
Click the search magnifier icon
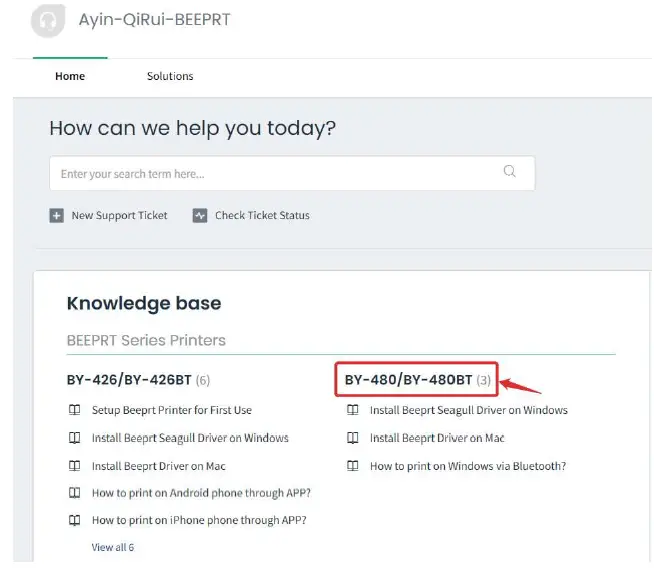coord(509,172)
